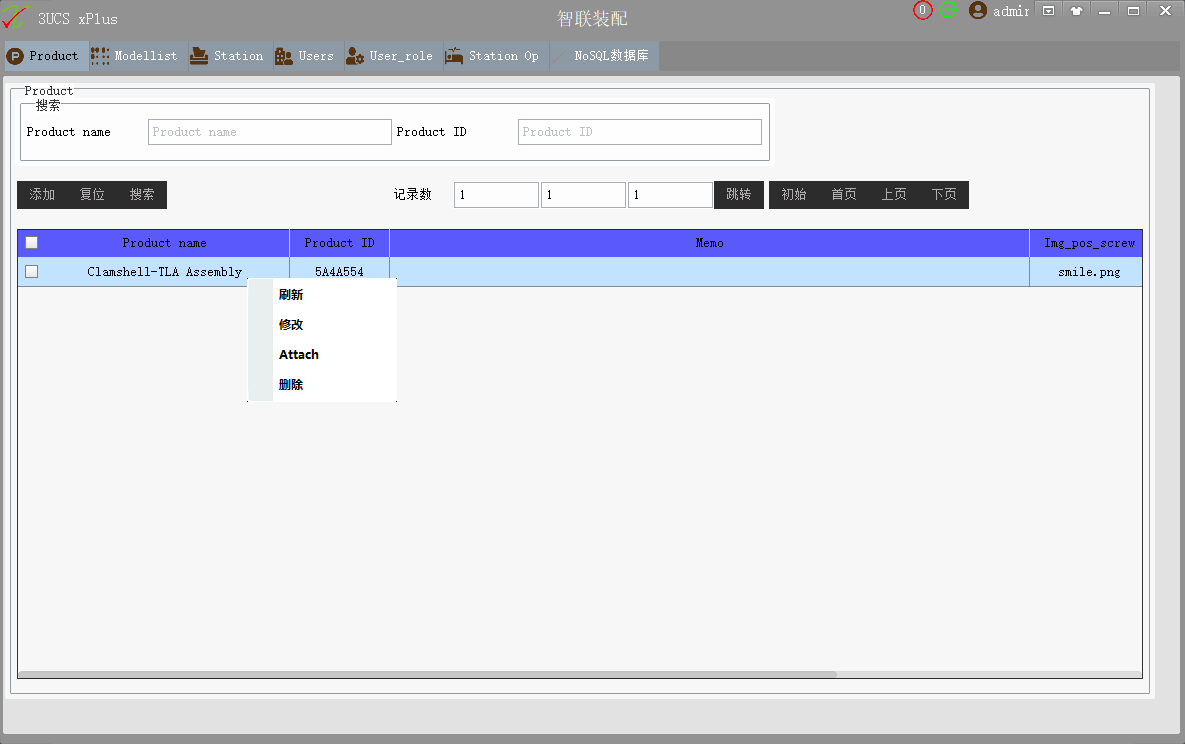Check the Clamshell-TLA Assembly row checkbox
The width and height of the screenshot is (1185, 744).
click(32, 271)
